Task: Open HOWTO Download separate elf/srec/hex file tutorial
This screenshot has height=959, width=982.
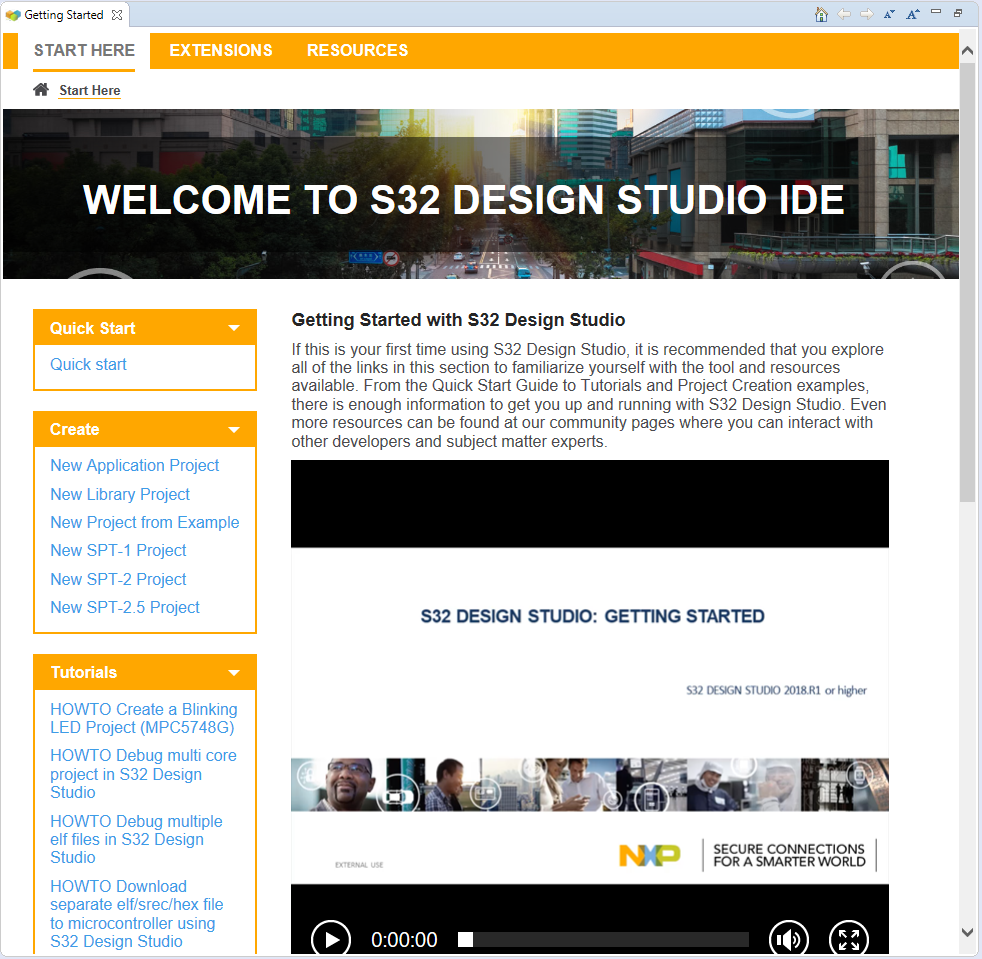Action: click(137, 914)
